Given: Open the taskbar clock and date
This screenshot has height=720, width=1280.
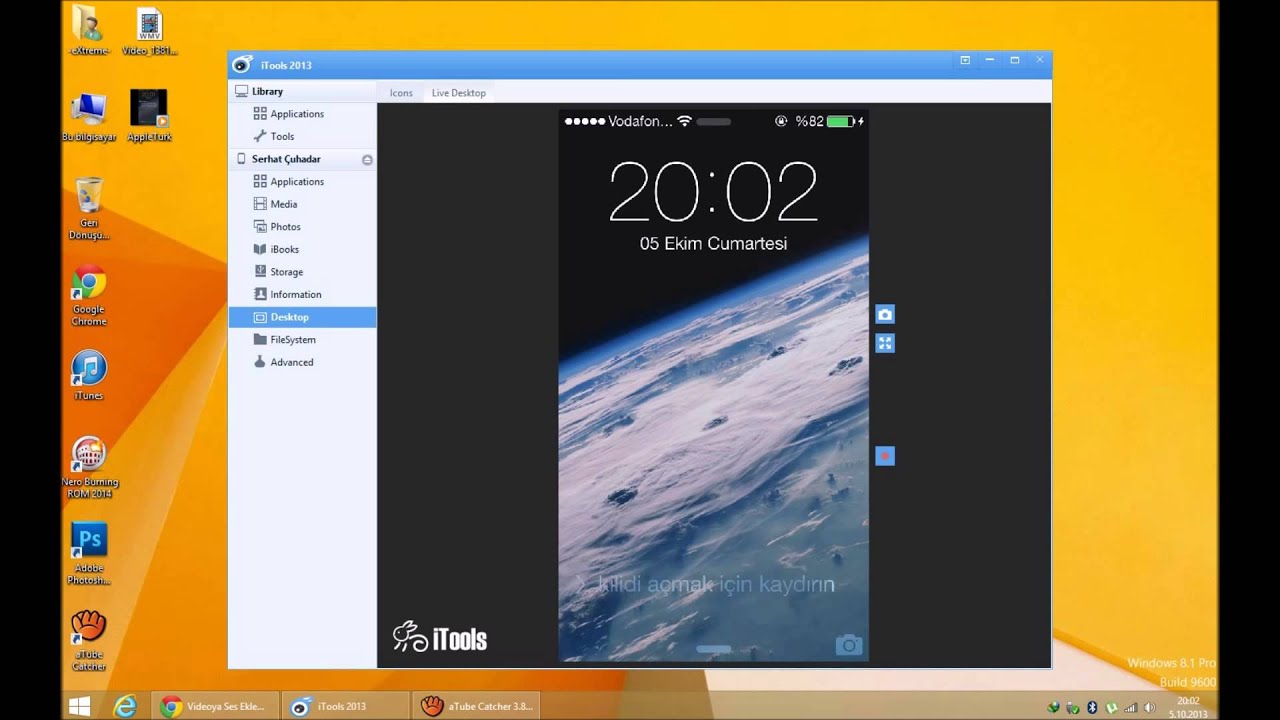Looking at the screenshot, I should pyautogui.click(x=1188, y=707).
